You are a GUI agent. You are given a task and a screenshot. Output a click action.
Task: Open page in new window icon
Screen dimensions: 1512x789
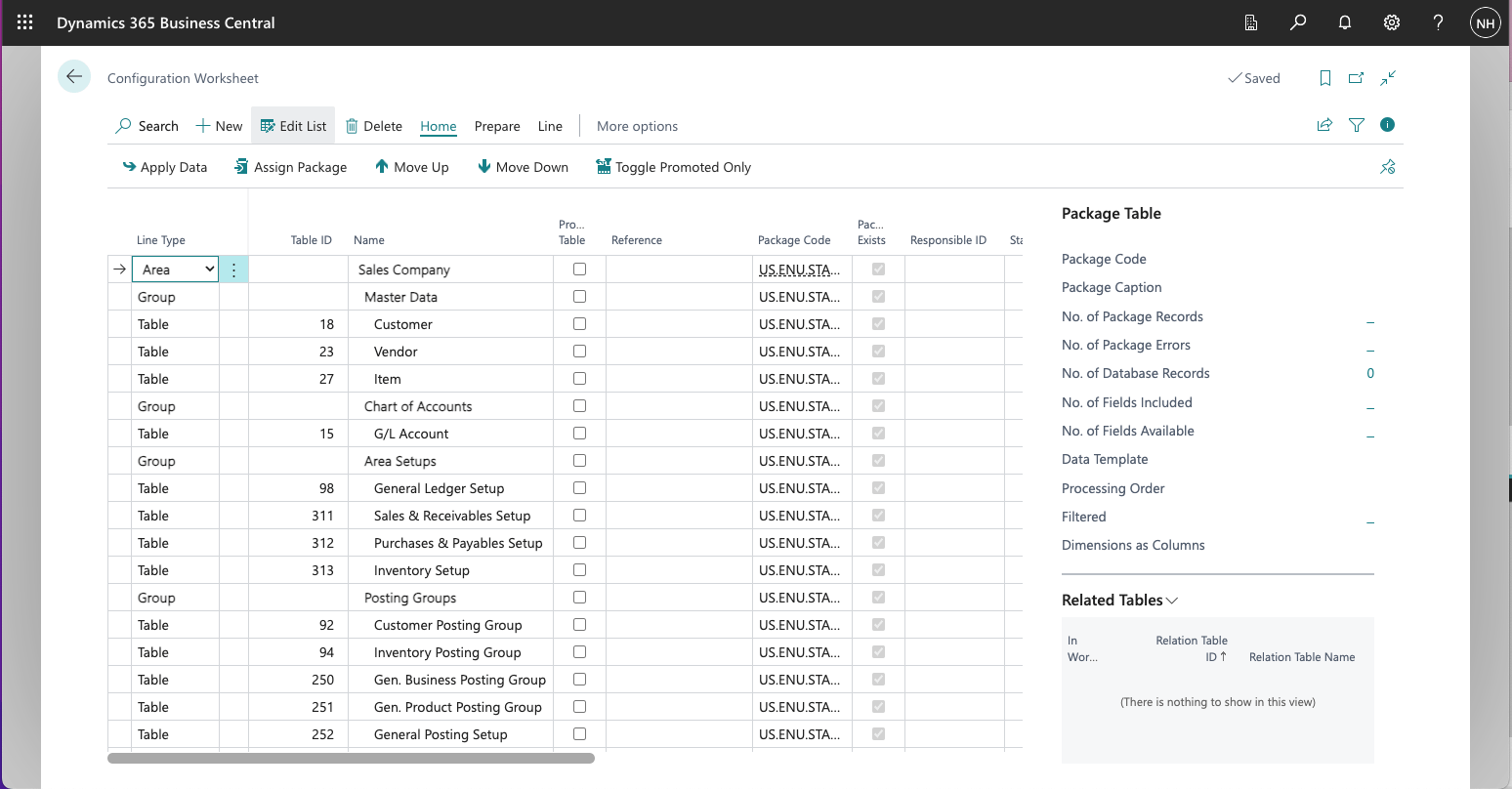pyautogui.click(x=1356, y=78)
